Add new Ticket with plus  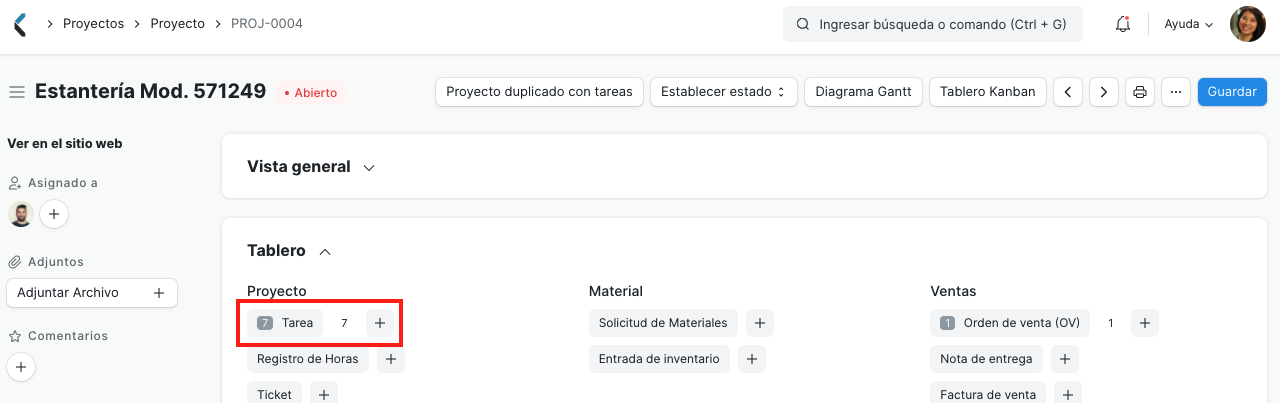[324, 395]
